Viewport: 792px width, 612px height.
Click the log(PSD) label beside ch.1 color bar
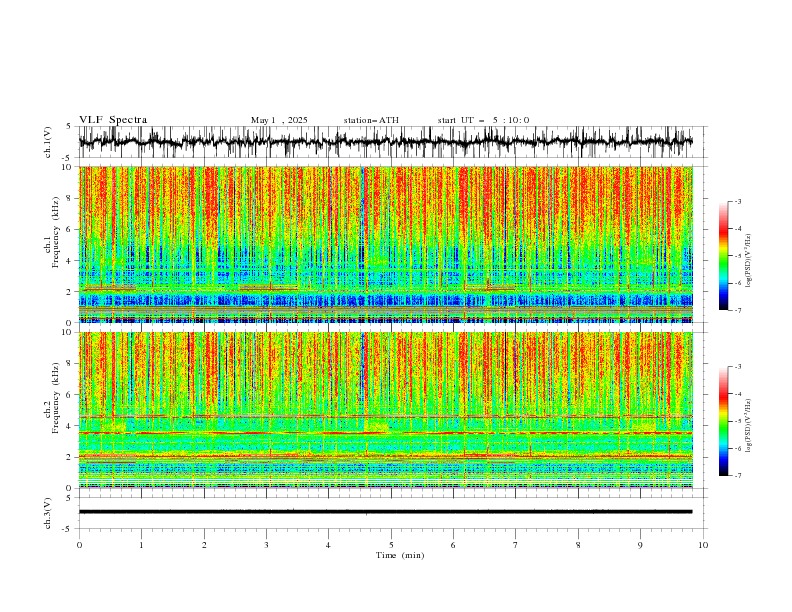coord(749,261)
